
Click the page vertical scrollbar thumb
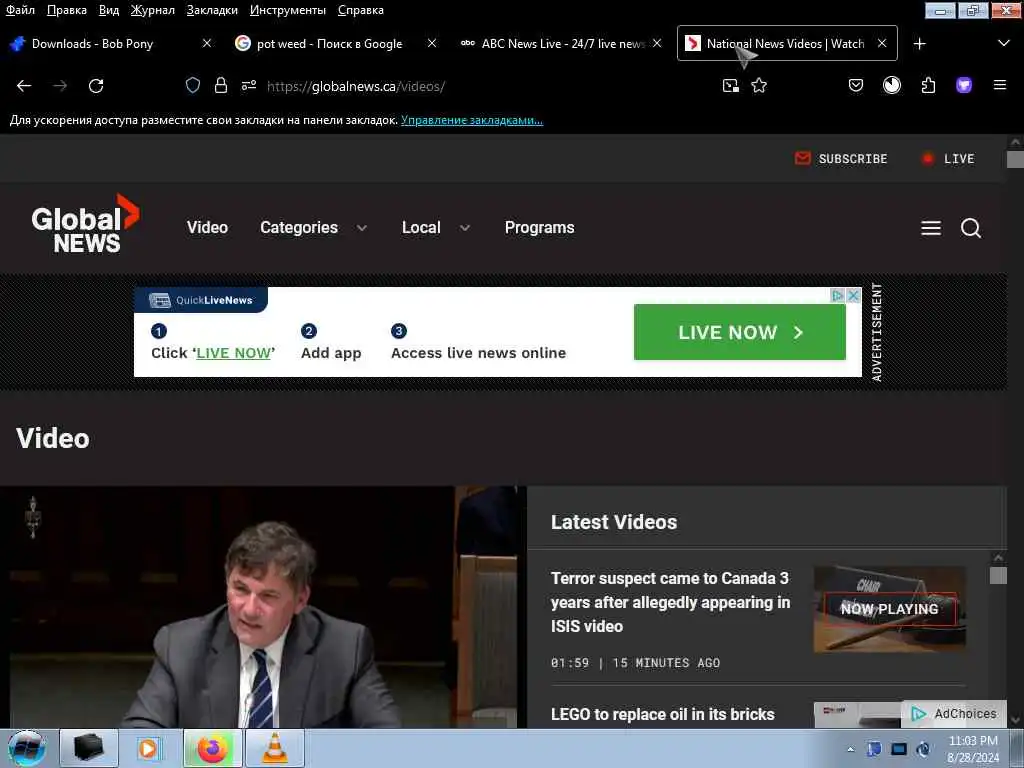coord(1015,159)
